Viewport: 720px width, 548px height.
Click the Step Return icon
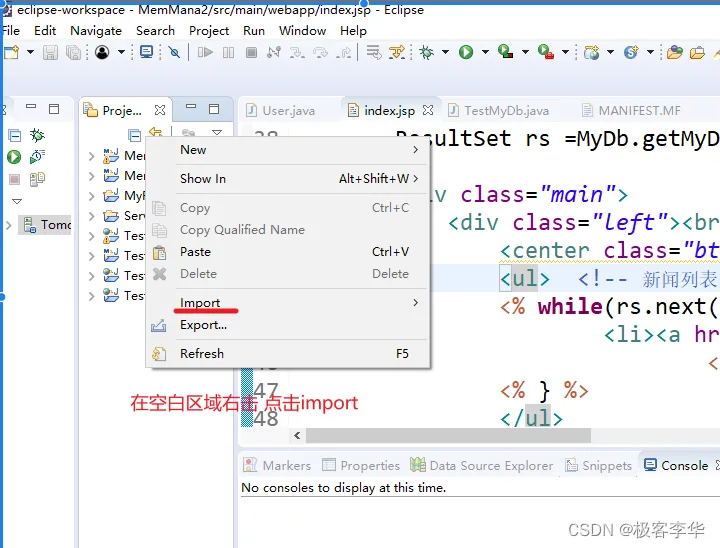pos(343,52)
